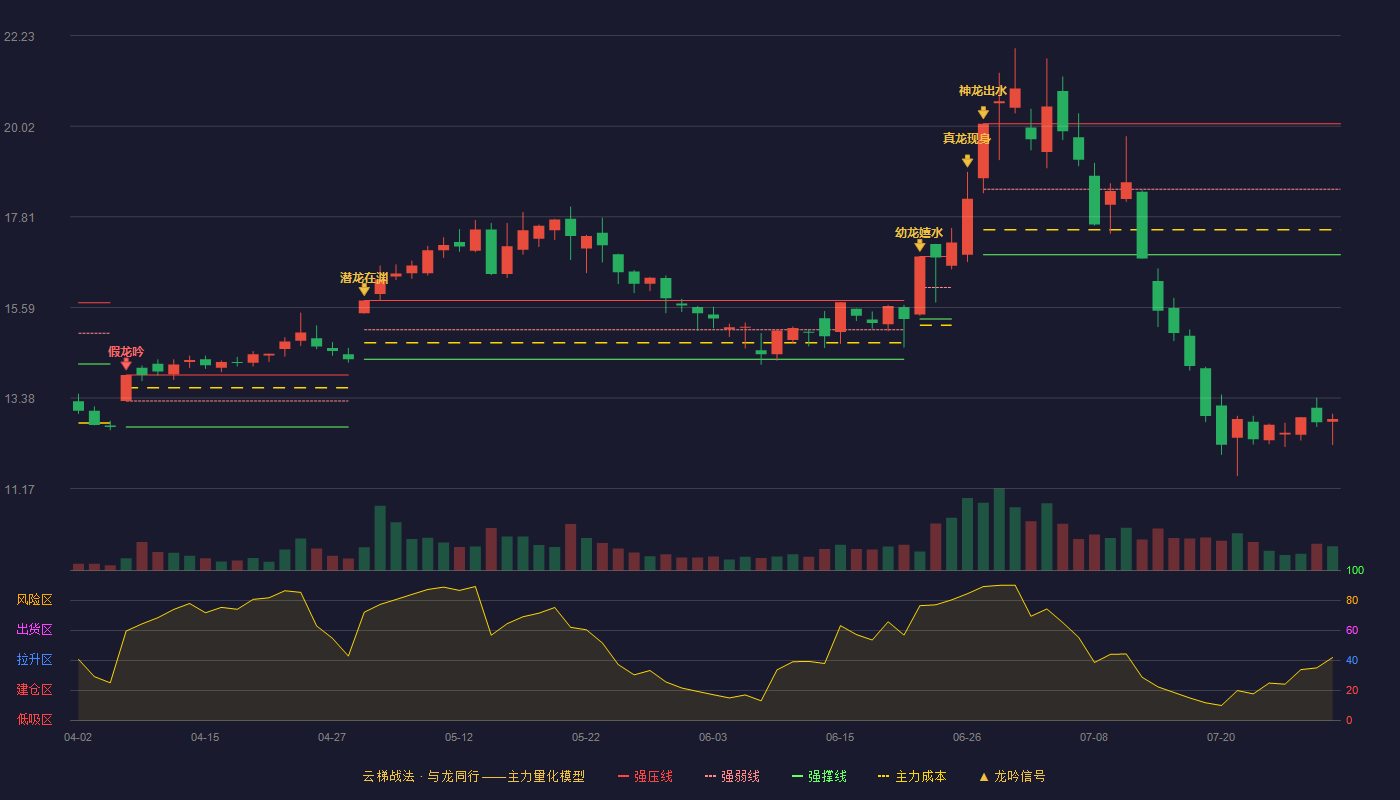Toggle the 主力成本 legend series
The width and height of the screenshot is (1400, 800).
click(912, 776)
